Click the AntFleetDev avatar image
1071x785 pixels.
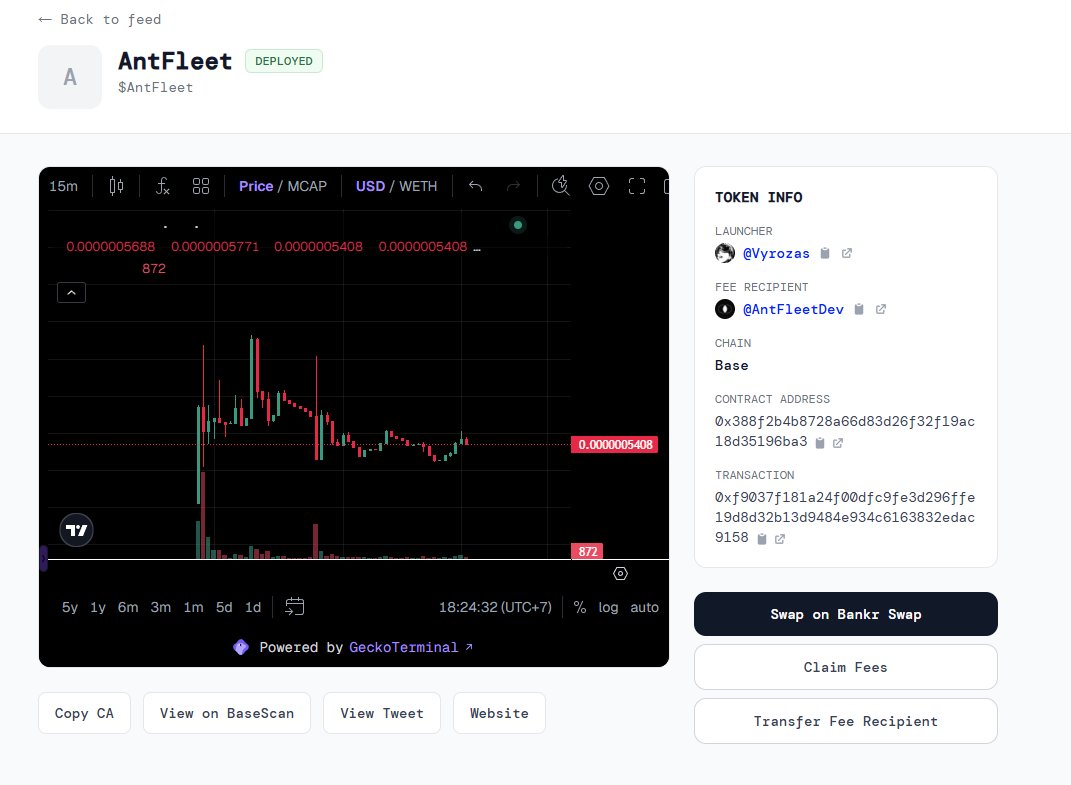[725, 309]
